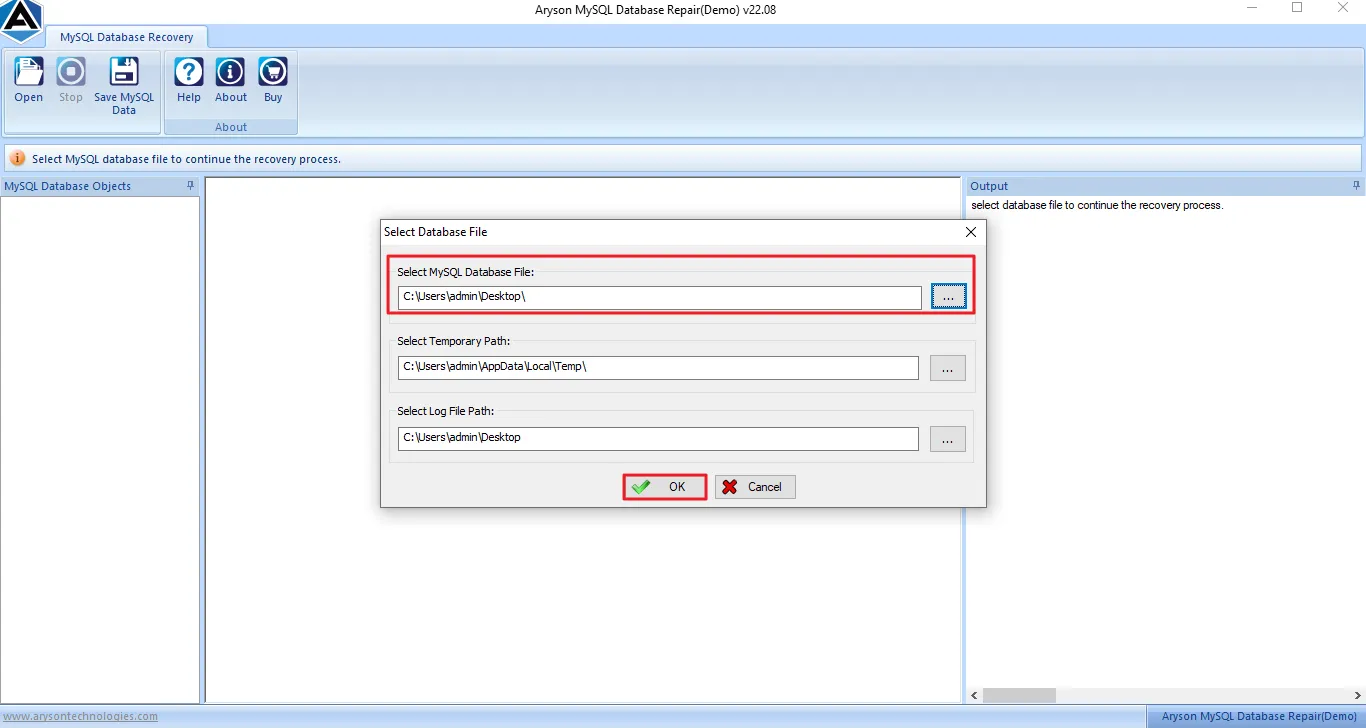Cancel the Select Database File dialog
This screenshot has height=728, width=1366.
pyautogui.click(x=755, y=487)
